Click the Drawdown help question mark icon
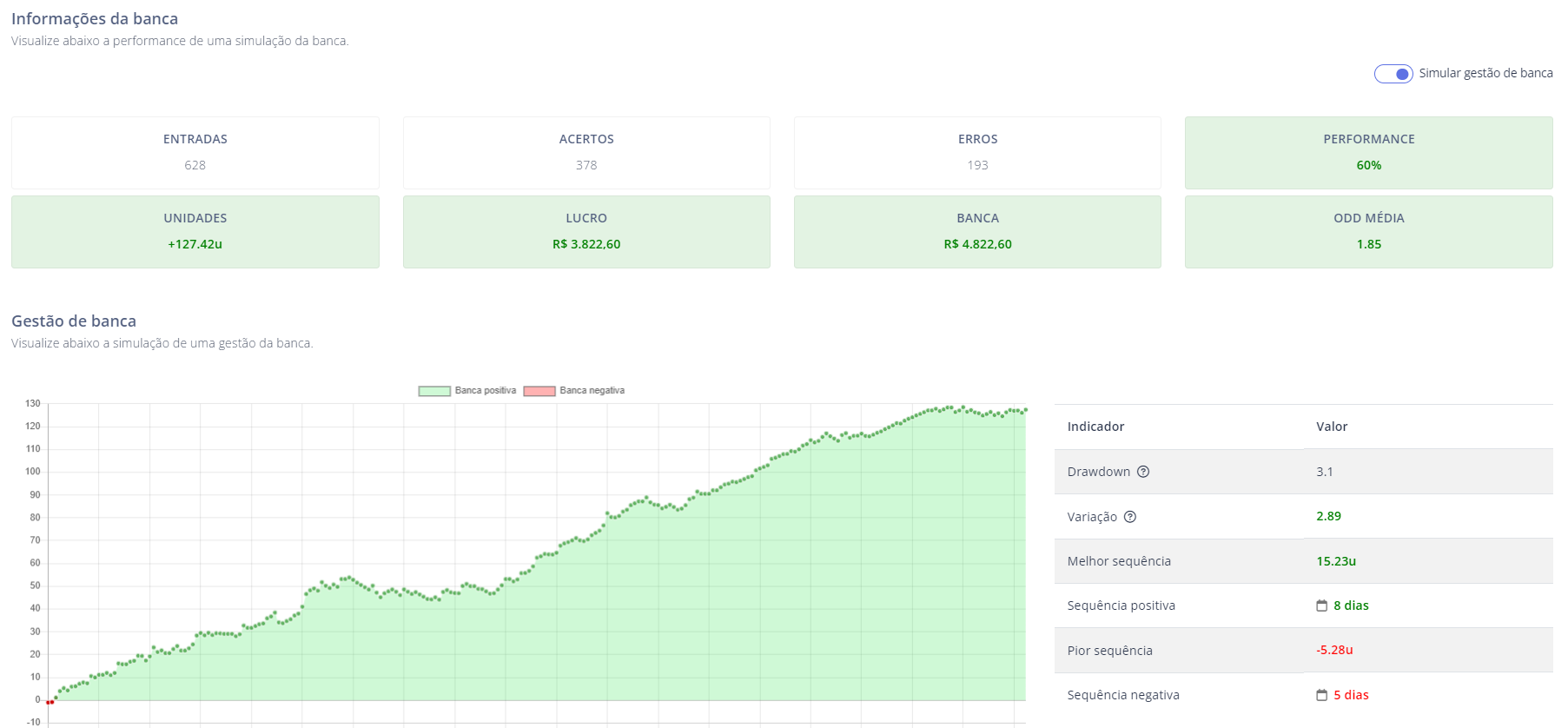Viewport: 1568px width, 728px height. 1143,472
